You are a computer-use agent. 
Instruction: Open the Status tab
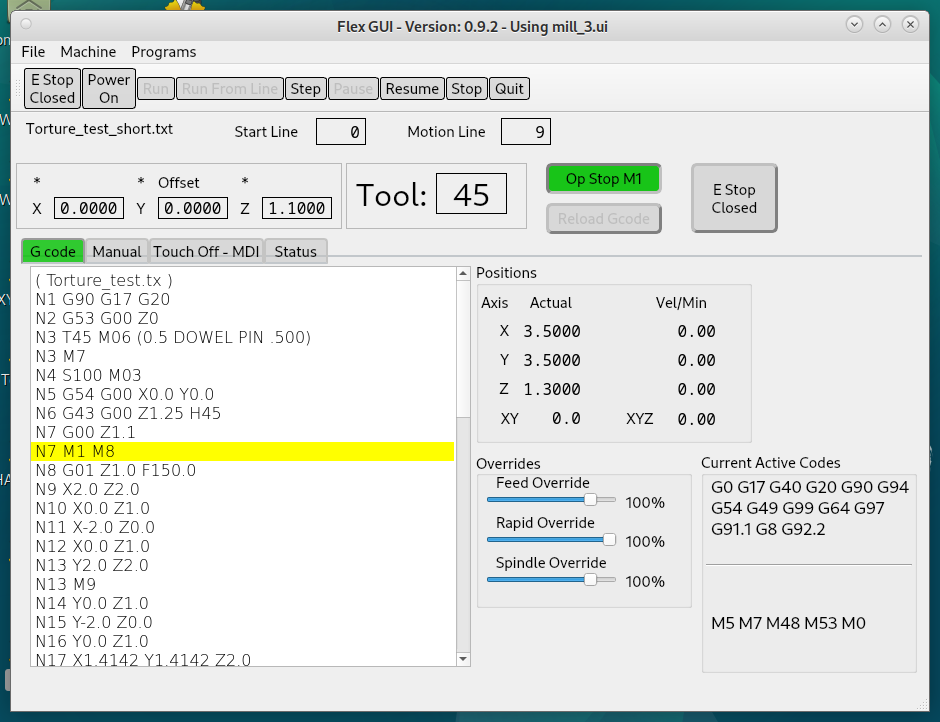(296, 251)
